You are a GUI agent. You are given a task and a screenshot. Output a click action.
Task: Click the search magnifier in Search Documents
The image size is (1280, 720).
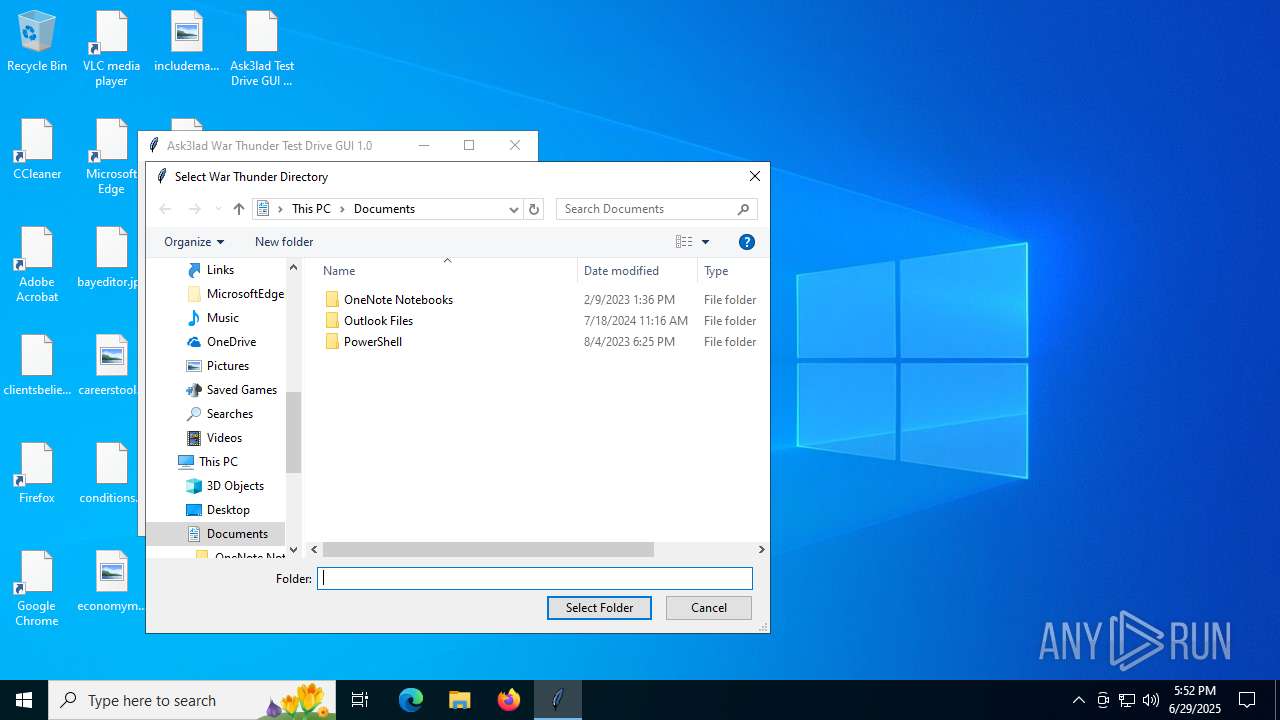[x=743, y=209]
